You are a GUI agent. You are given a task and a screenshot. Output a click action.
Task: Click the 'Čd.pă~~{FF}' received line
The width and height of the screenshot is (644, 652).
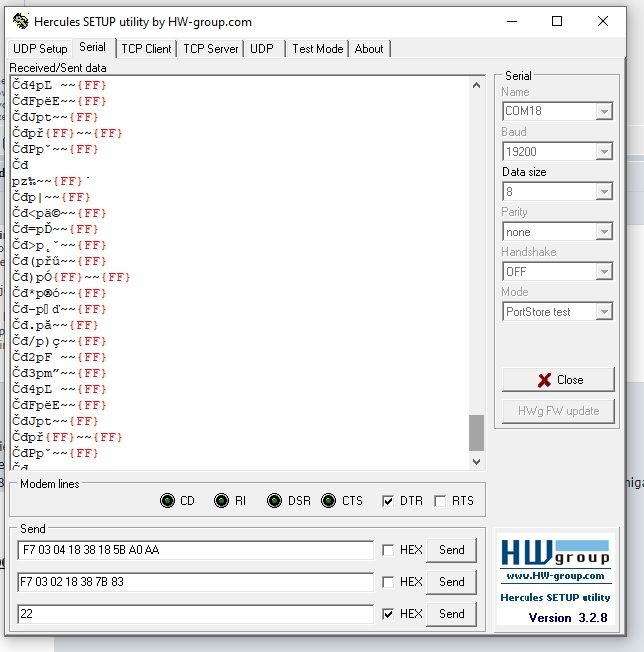point(55,325)
